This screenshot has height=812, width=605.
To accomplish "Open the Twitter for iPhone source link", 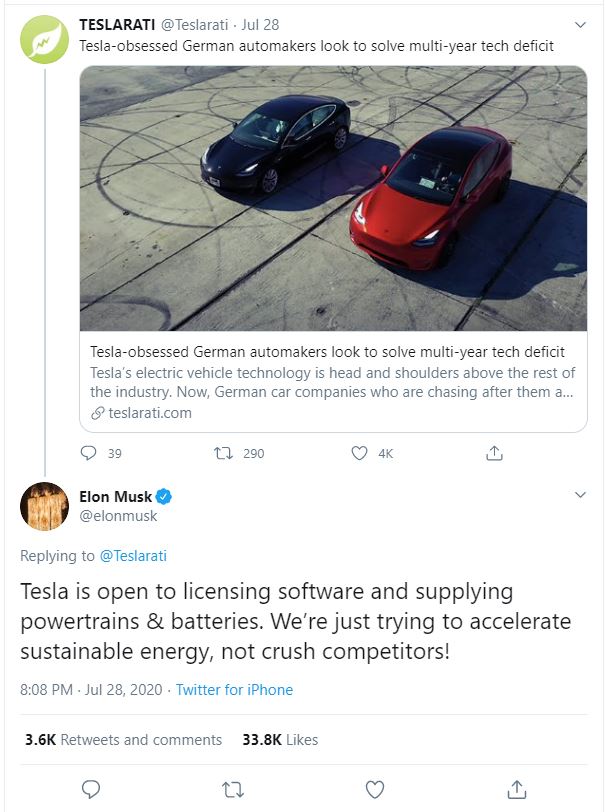I will click(x=234, y=690).
